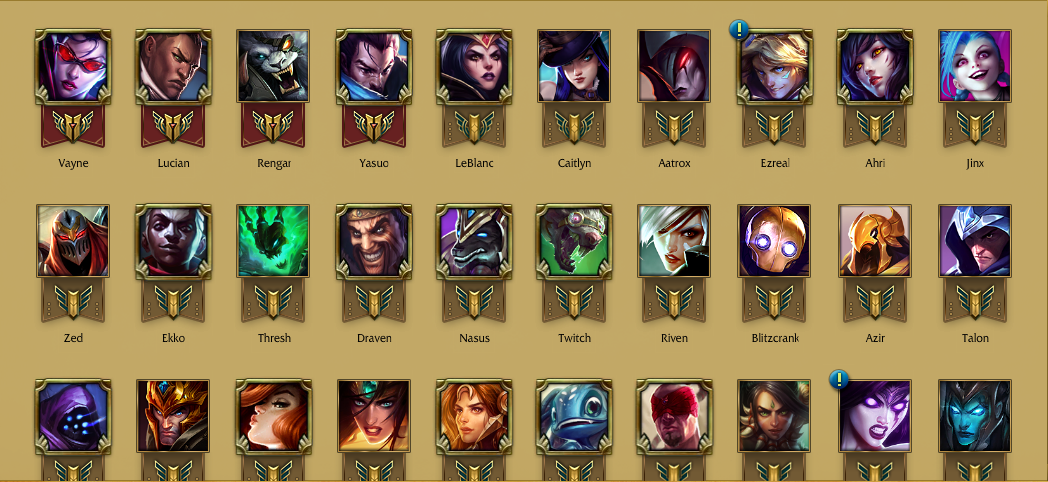Click the Aatrox name label
1048x482 pixels.
[674, 163]
